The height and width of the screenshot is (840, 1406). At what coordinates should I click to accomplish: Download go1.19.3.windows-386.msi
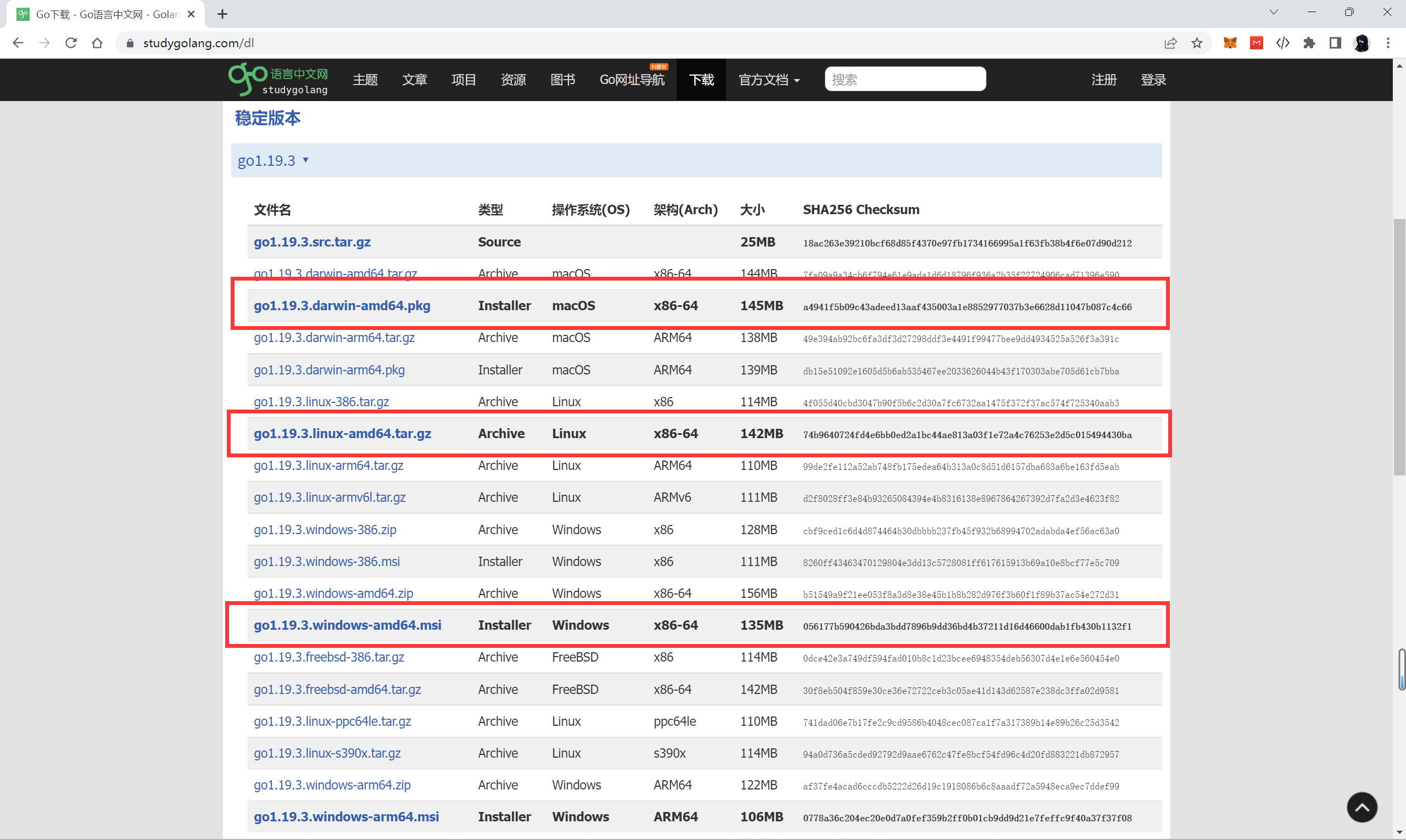click(x=327, y=562)
